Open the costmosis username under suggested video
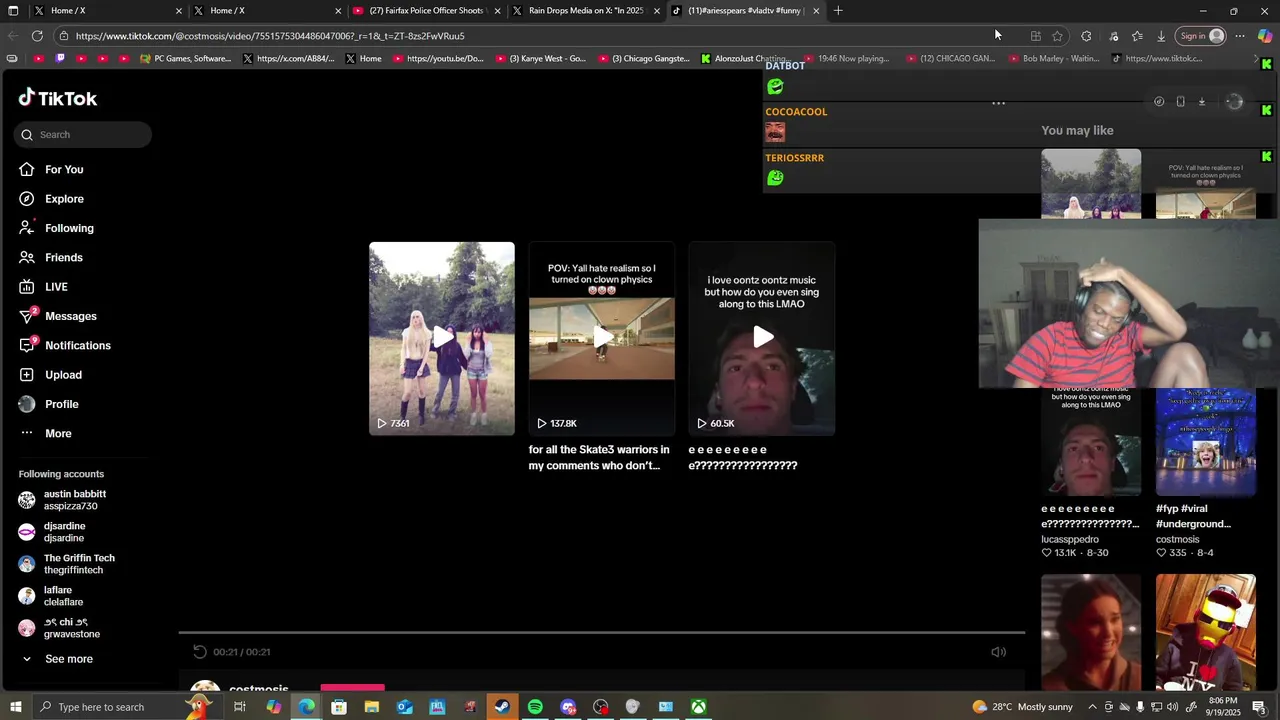 click(1177, 539)
